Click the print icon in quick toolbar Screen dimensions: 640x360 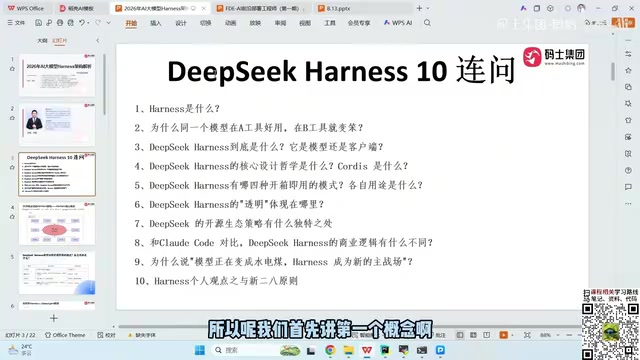(x=60, y=23)
